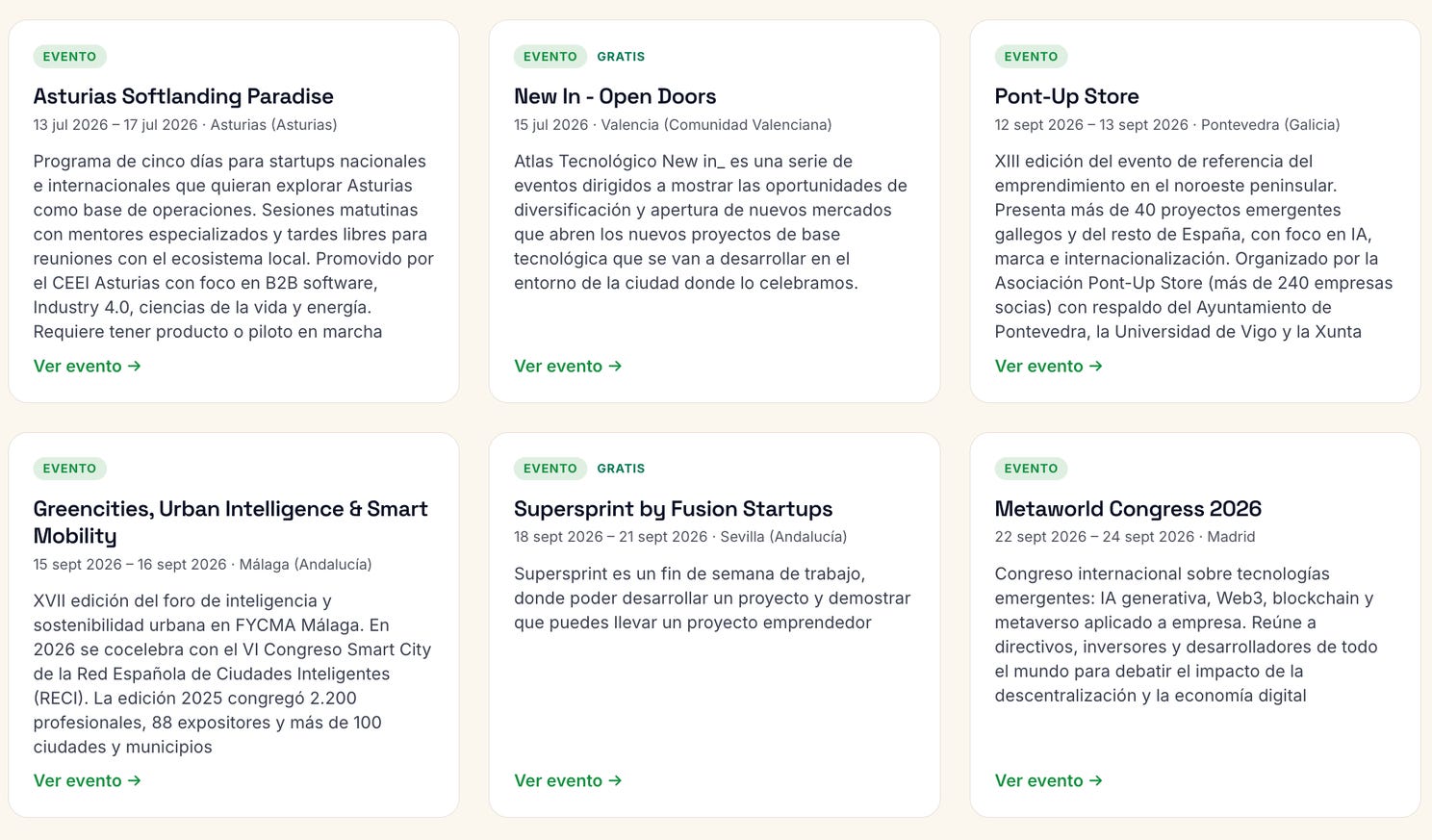Open 'Ver evento' link for Pont-Up Store
The width and height of the screenshot is (1432, 840).
point(1049,366)
